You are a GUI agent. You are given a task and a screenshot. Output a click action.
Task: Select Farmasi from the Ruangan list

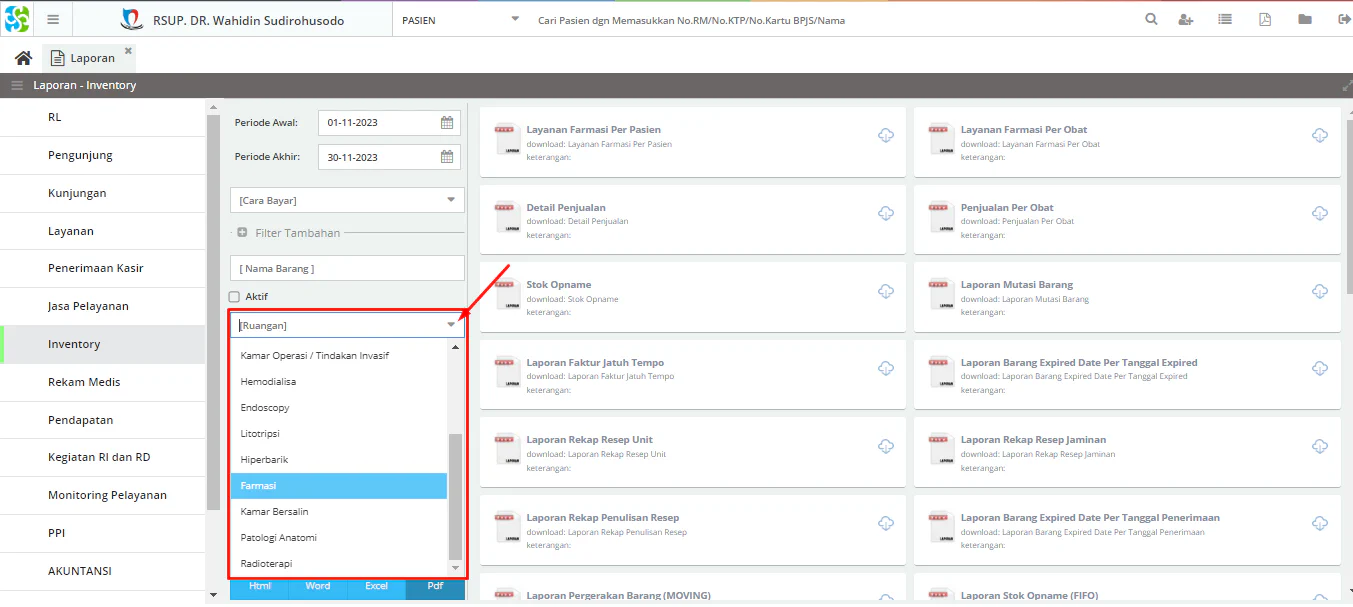tap(338, 486)
